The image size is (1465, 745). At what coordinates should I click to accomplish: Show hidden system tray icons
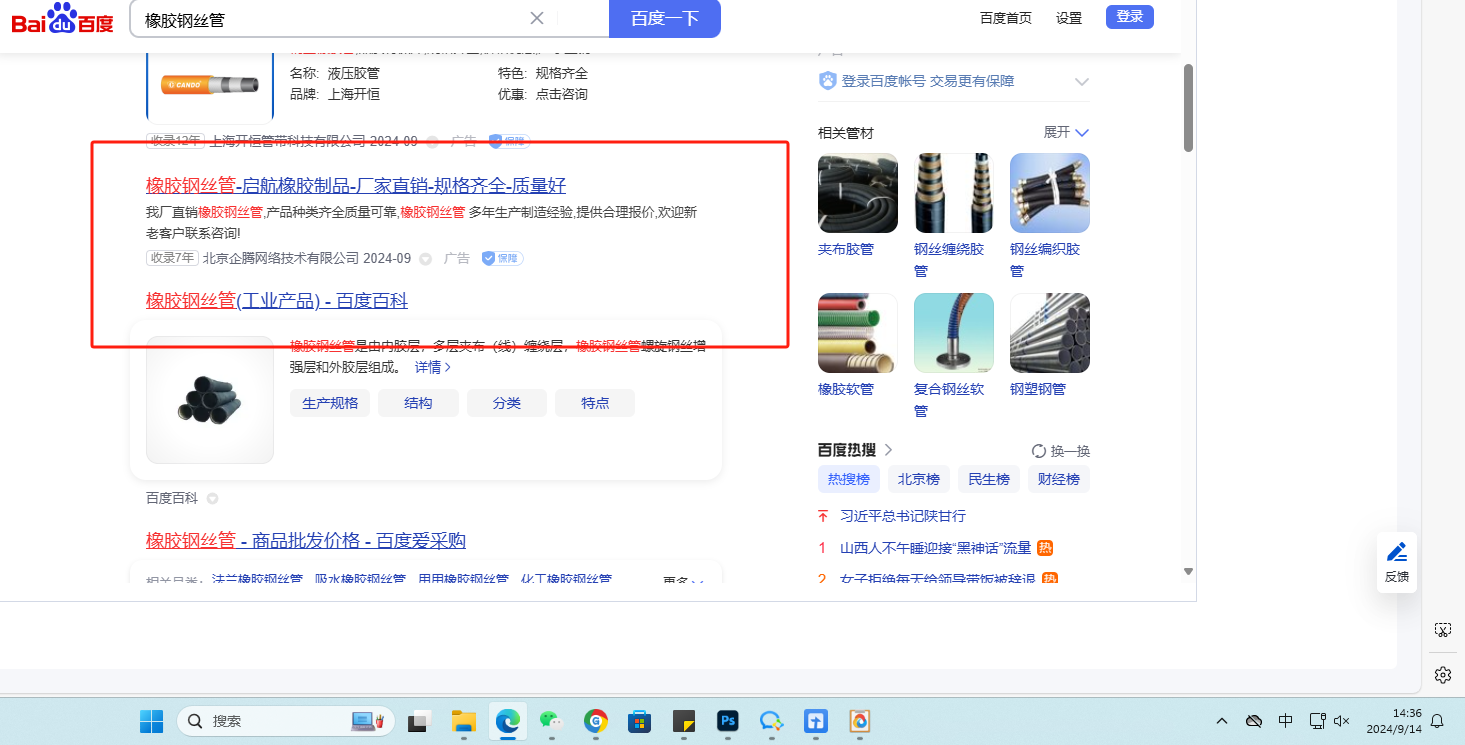point(1222,721)
